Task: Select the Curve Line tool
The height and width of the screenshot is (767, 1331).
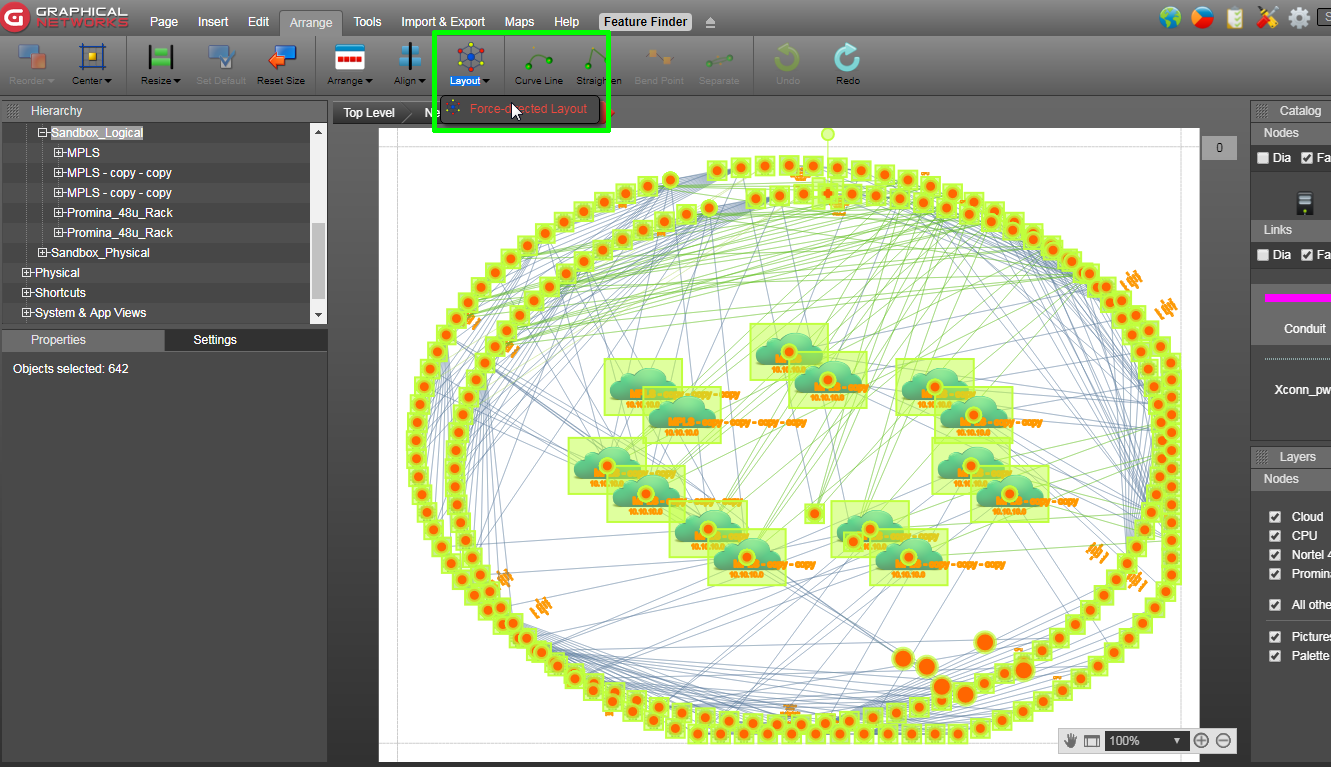Action: click(539, 59)
